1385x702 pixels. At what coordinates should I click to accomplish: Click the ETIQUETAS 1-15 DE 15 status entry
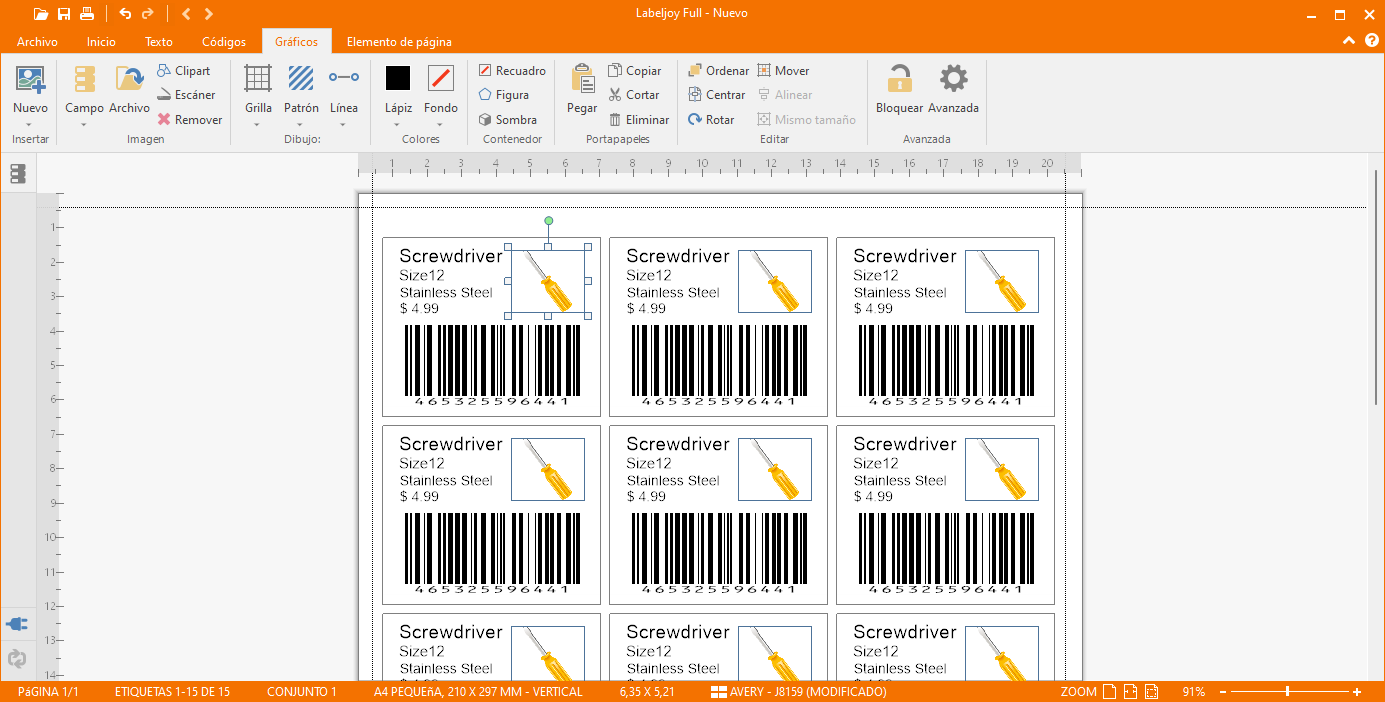coord(172,692)
